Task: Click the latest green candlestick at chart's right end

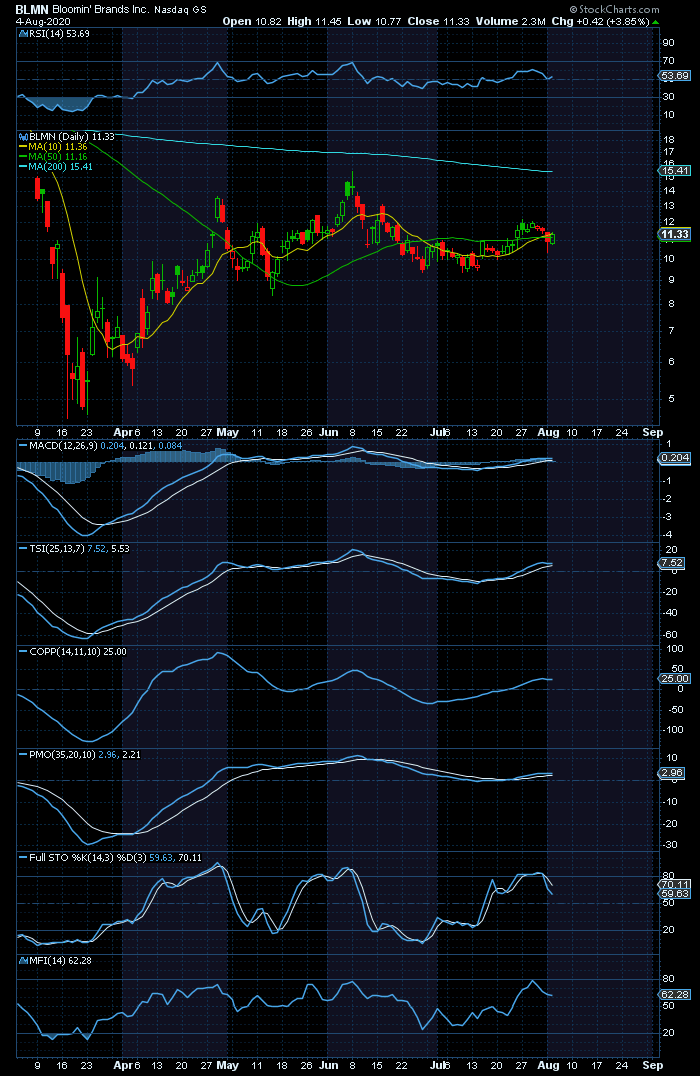Action: [553, 238]
